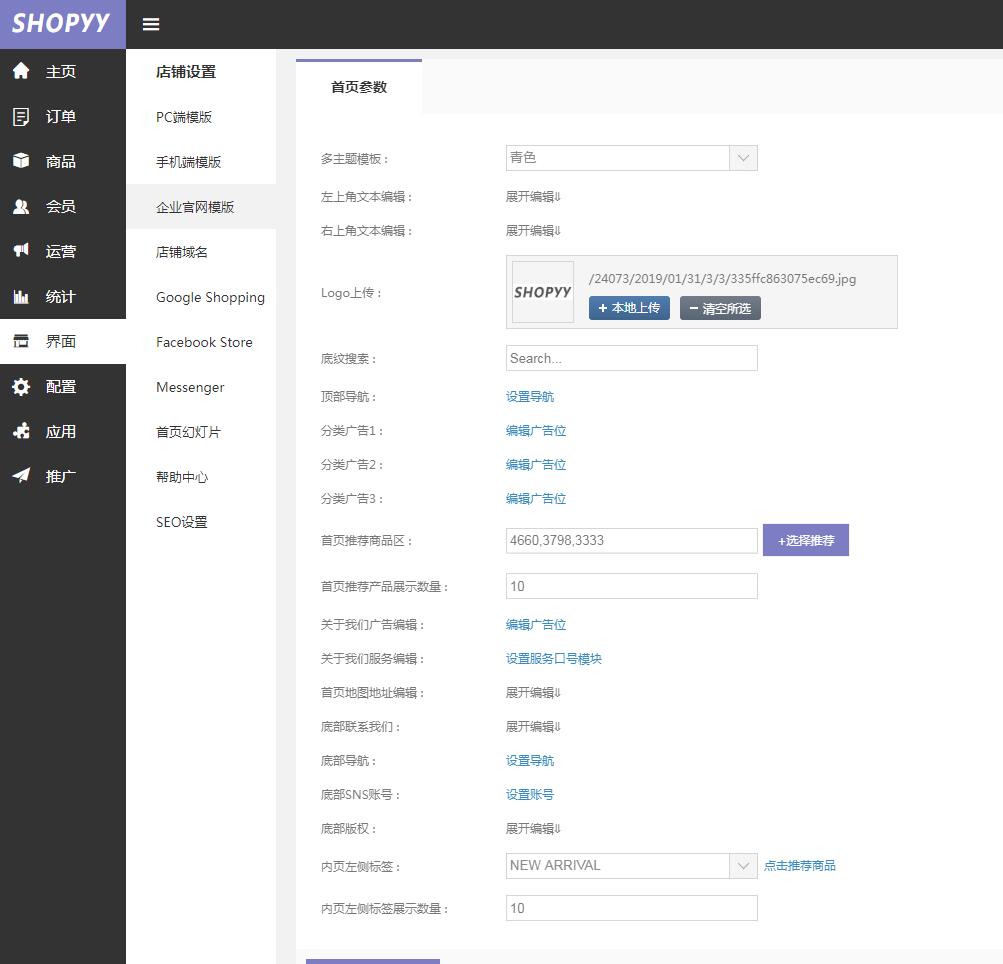This screenshot has height=964, width=1003.
Task: Click the paper plane icon beside 推广
Action: (x=21, y=476)
